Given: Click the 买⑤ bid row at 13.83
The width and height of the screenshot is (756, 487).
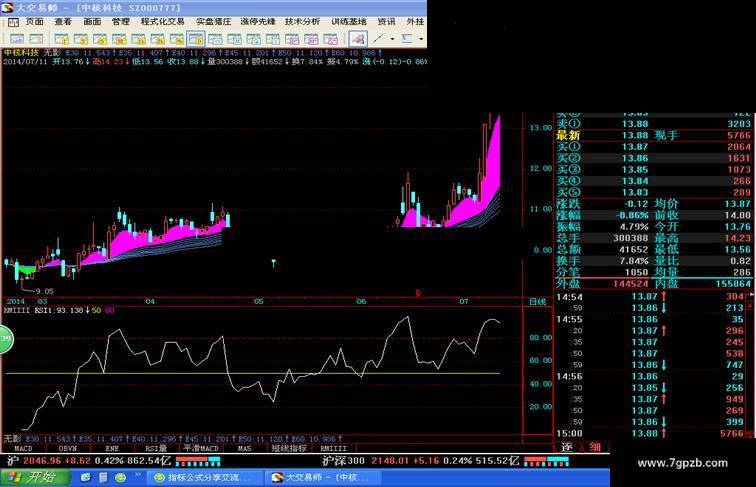Looking at the screenshot, I should click(653, 192).
